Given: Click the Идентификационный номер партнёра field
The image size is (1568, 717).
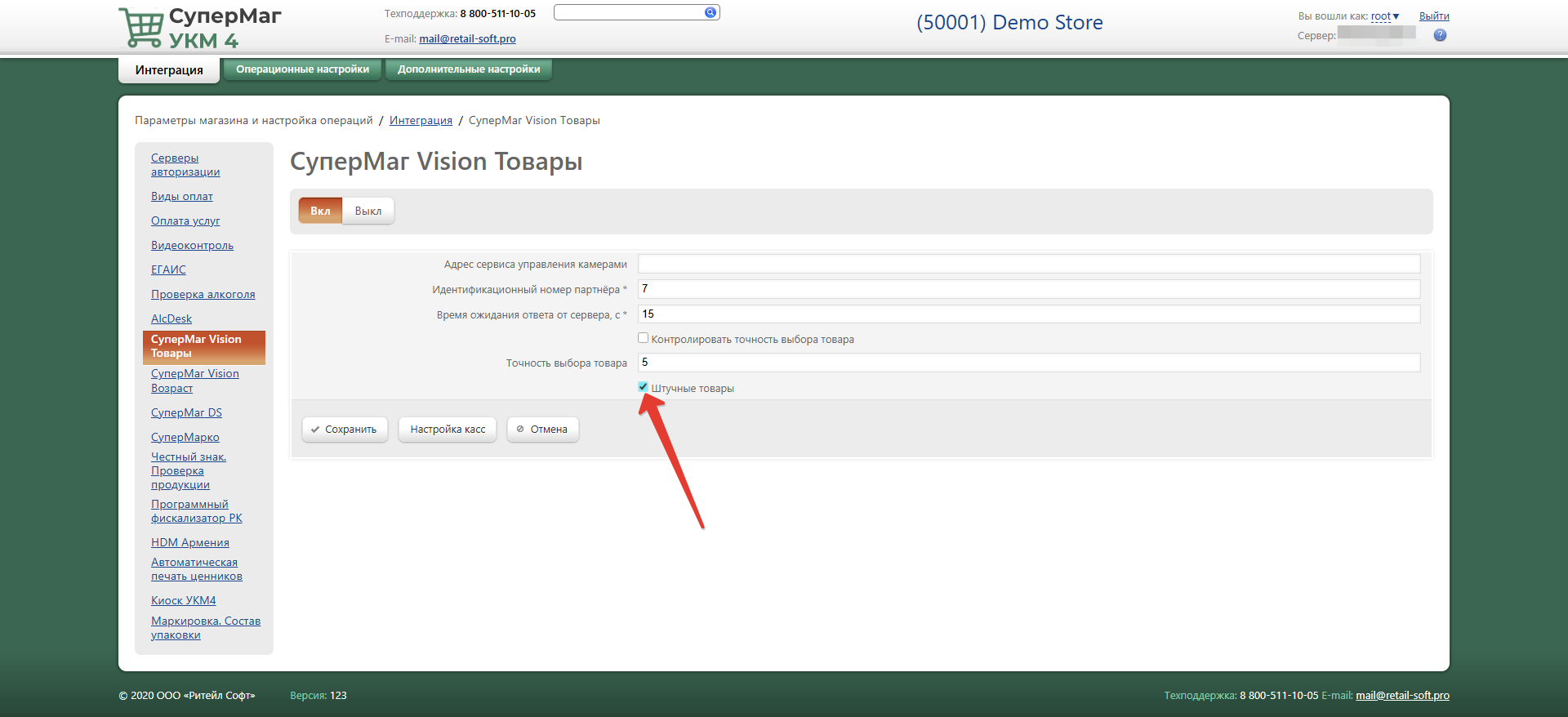Looking at the screenshot, I should click(x=1029, y=289).
